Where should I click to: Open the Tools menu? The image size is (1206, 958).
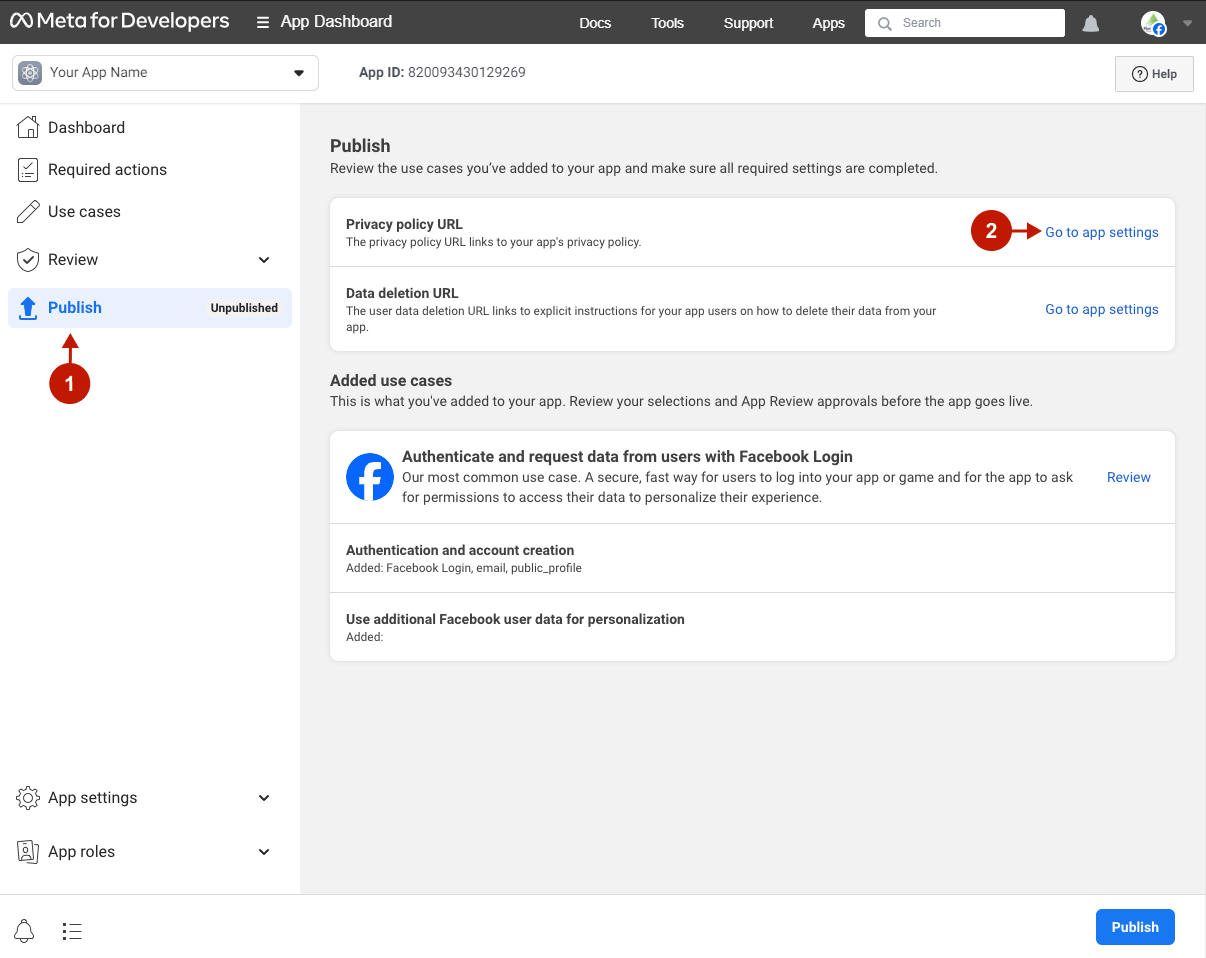click(667, 23)
